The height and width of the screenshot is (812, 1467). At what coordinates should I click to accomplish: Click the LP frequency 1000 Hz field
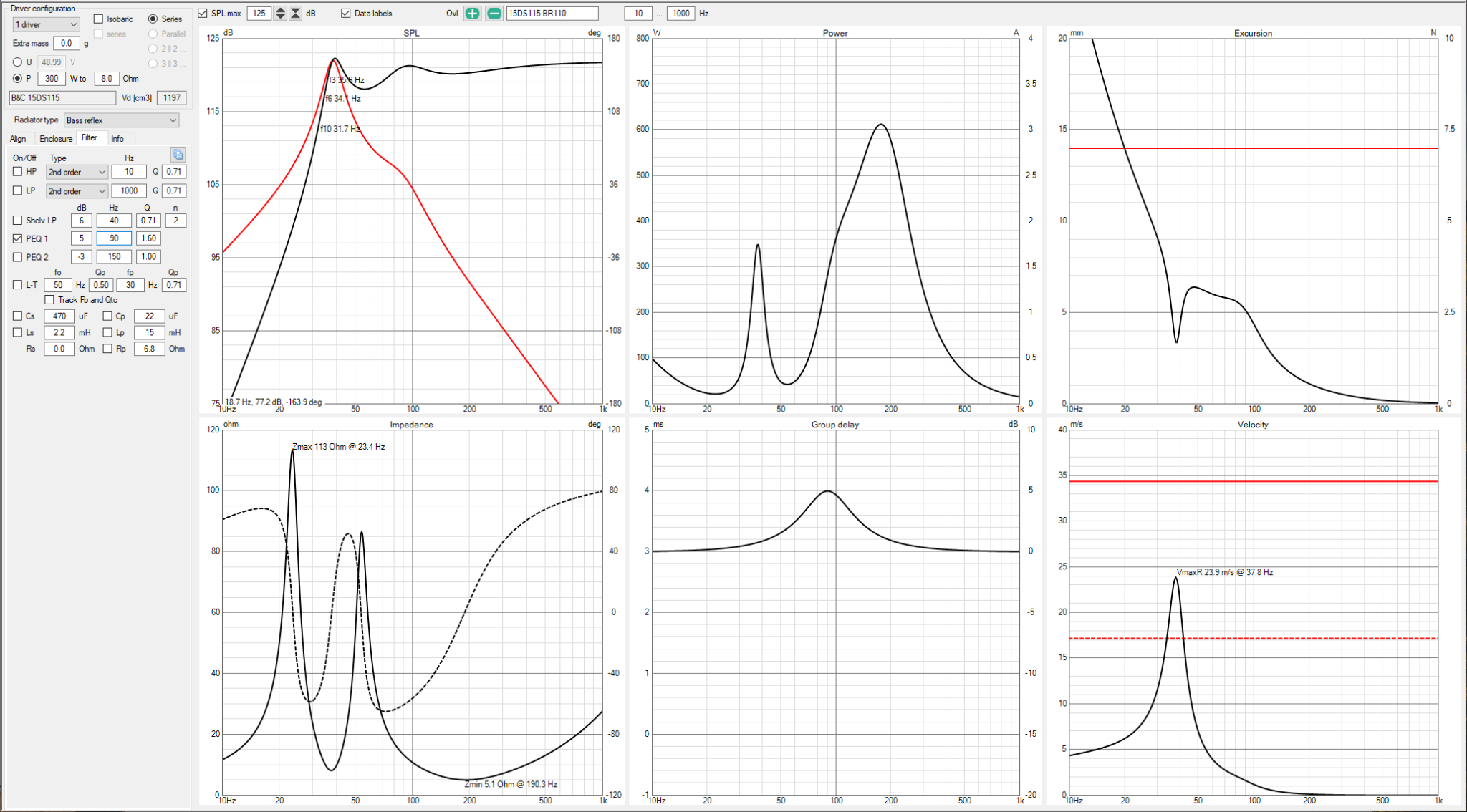coord(129,190)
